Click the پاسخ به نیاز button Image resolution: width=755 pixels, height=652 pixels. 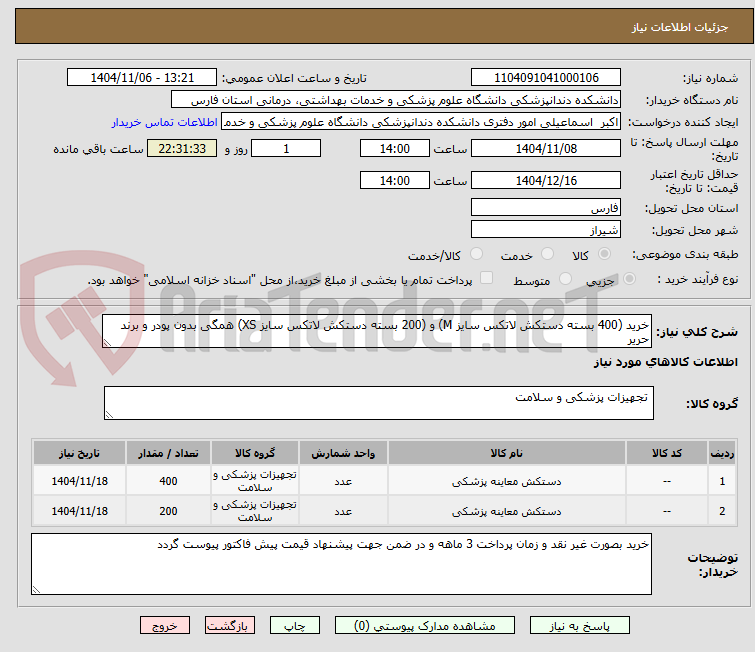579,626
